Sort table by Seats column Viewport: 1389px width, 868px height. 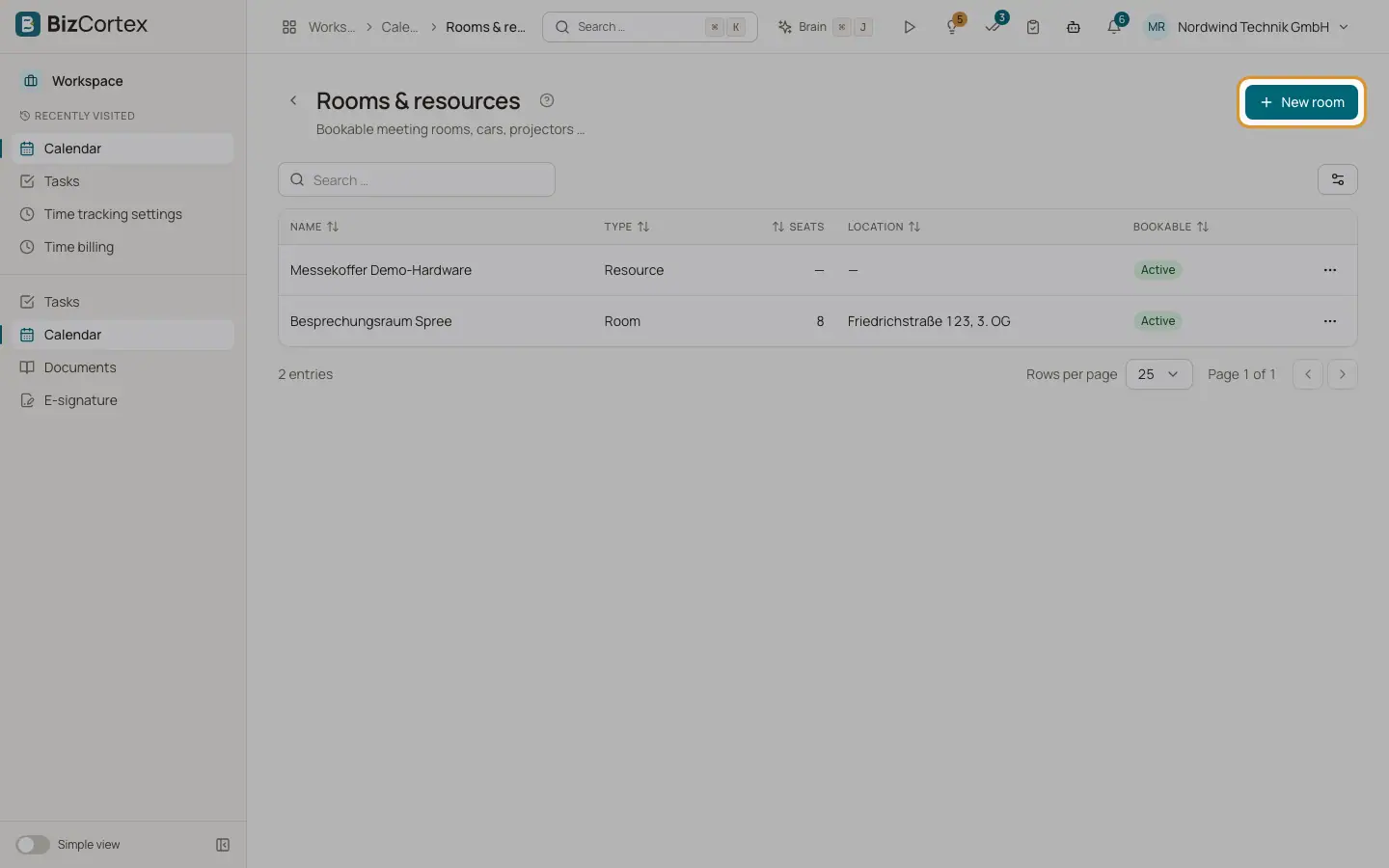click(x=798, y=227)
